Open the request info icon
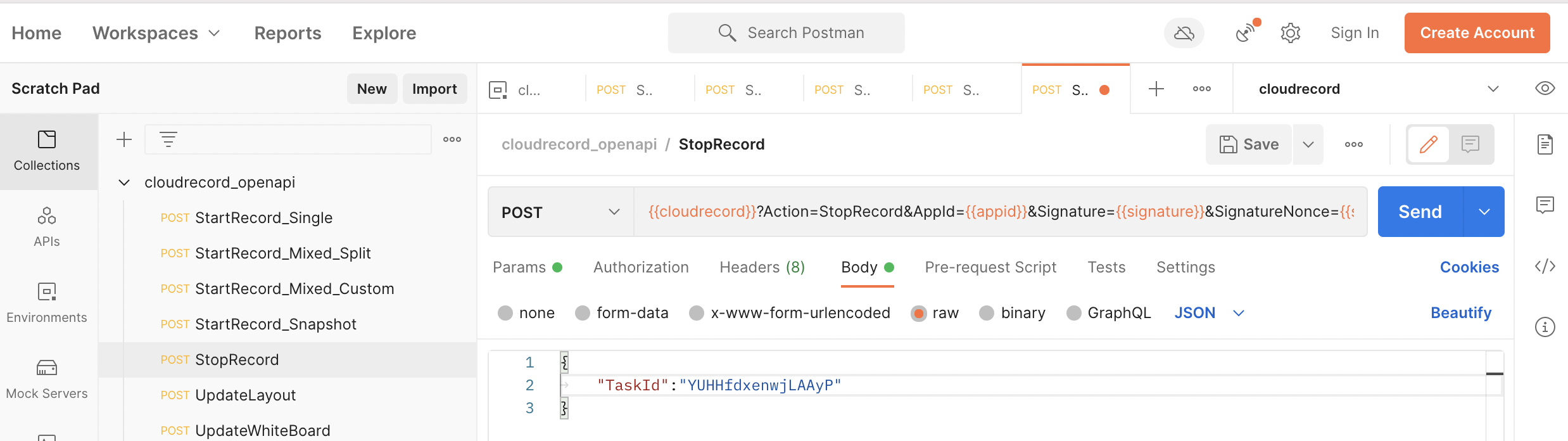1568x441 pixels. tap(1545, 327)
